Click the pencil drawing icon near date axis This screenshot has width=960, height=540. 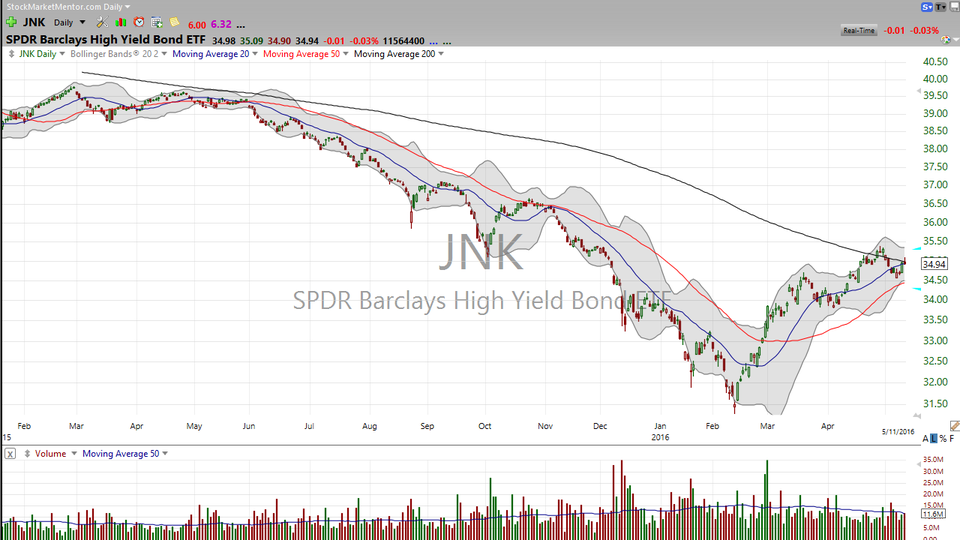[x=954, y=426]
